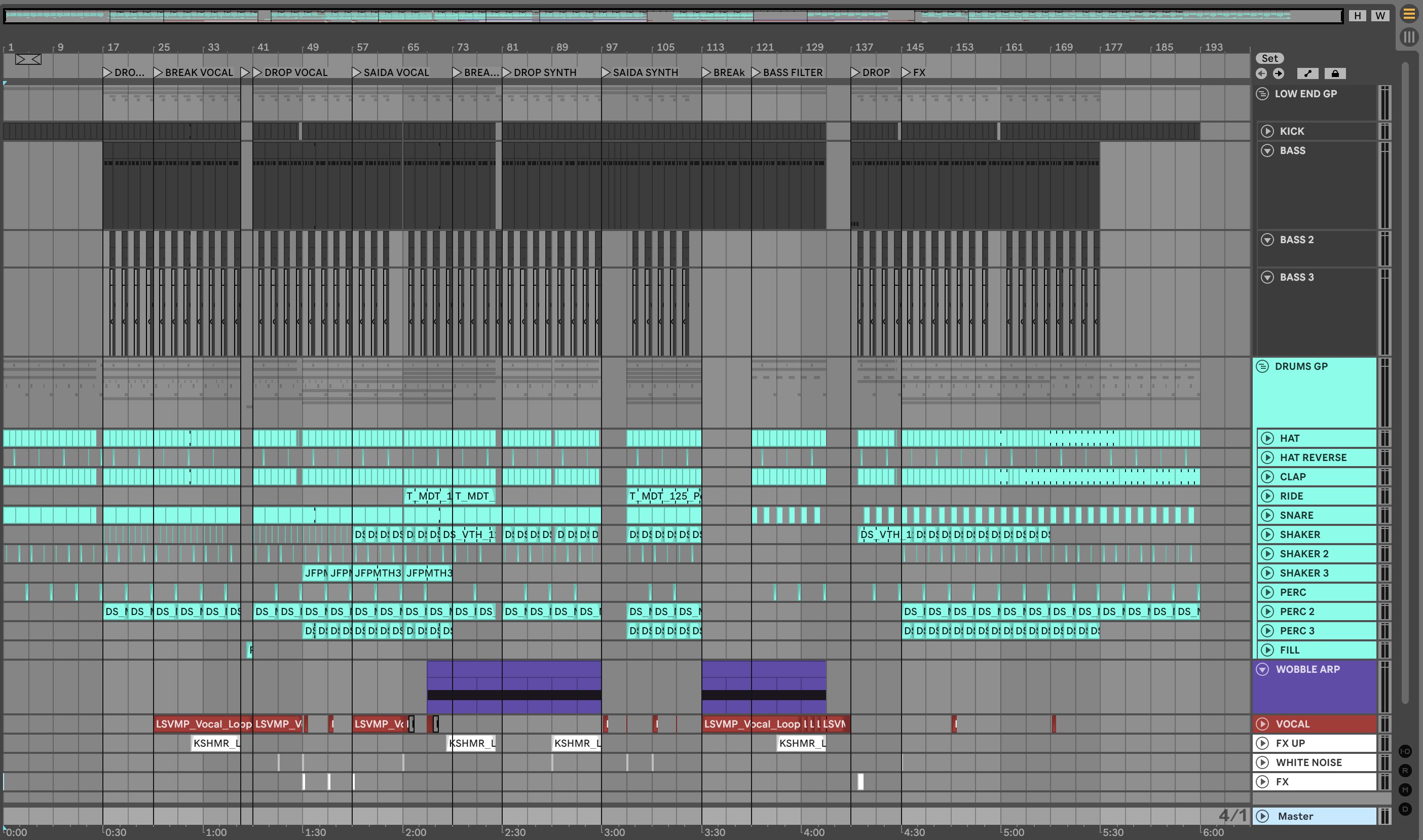Click the DRUMS GP group fold icon

[x=1262, y=366]
